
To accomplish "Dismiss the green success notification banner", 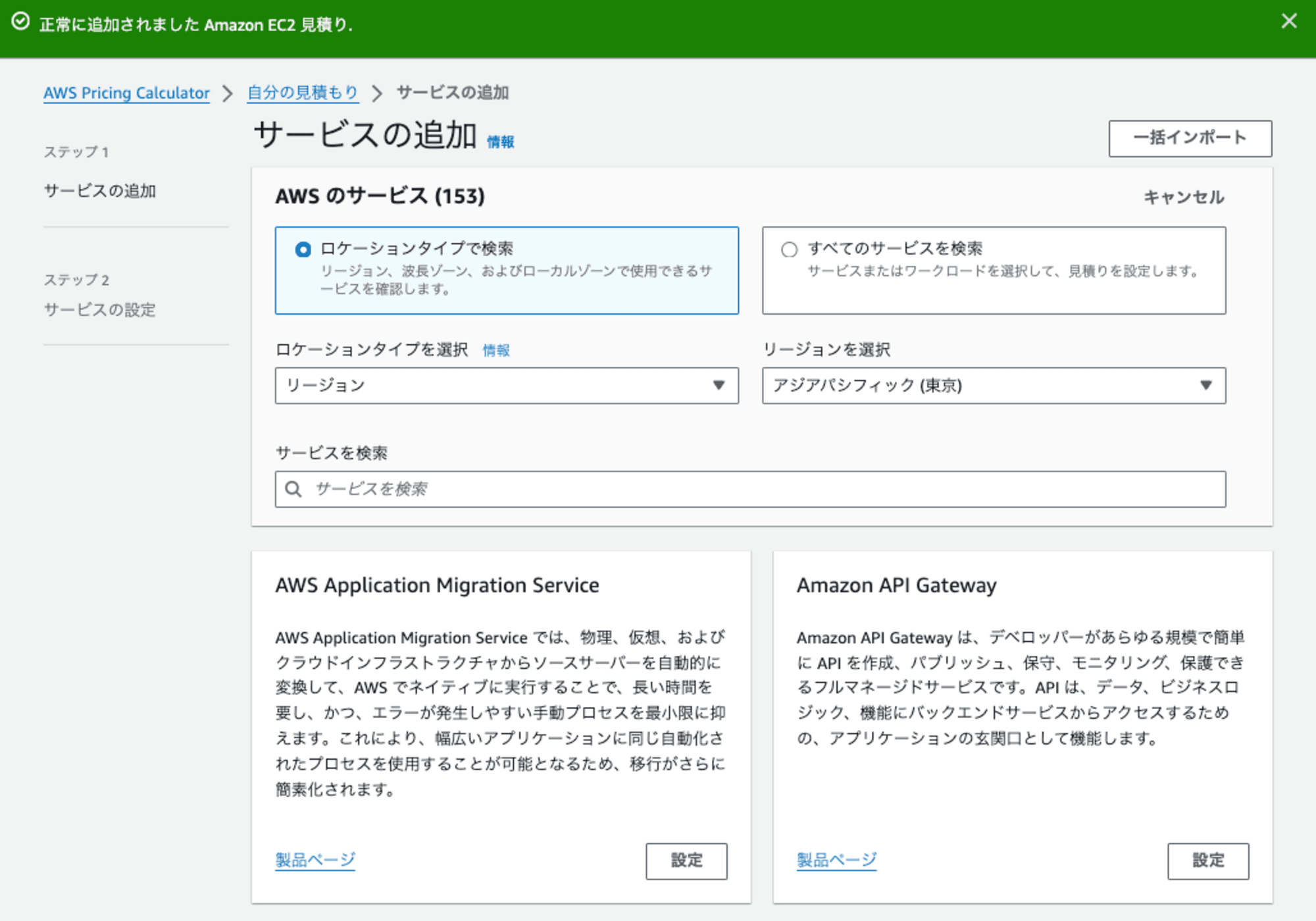I will point(1289,22).
